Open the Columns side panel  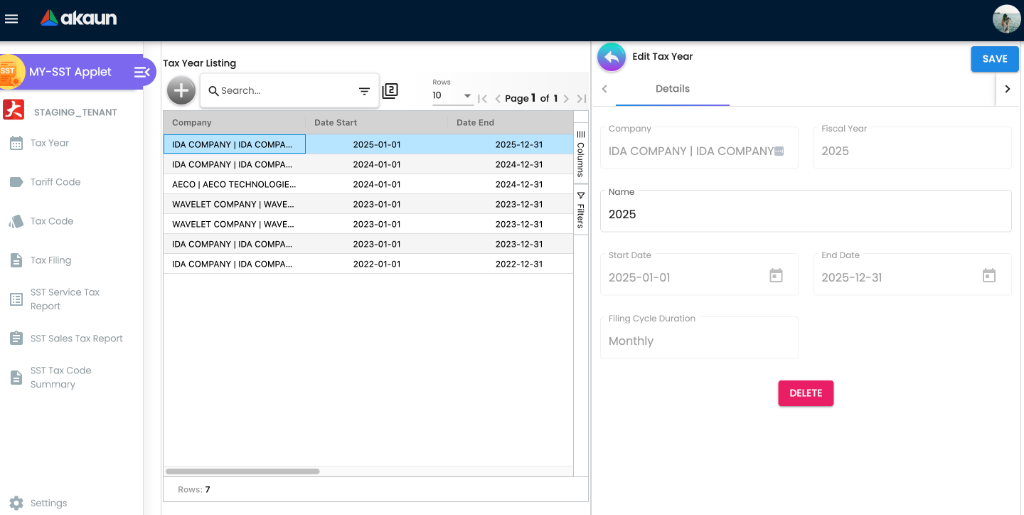tap(580, 153)
